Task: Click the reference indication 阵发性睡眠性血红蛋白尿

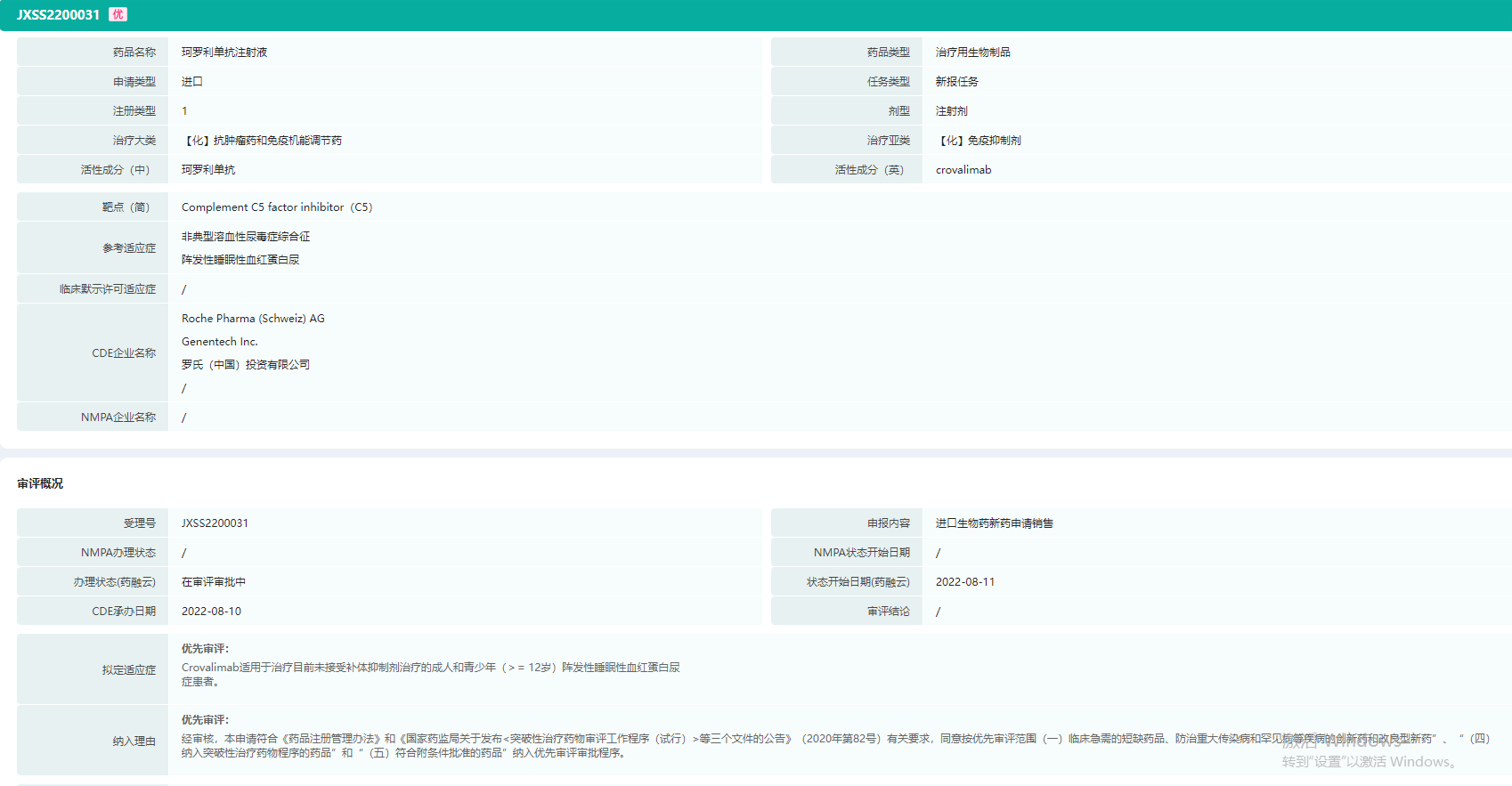Action: click(x=240, y=260)
